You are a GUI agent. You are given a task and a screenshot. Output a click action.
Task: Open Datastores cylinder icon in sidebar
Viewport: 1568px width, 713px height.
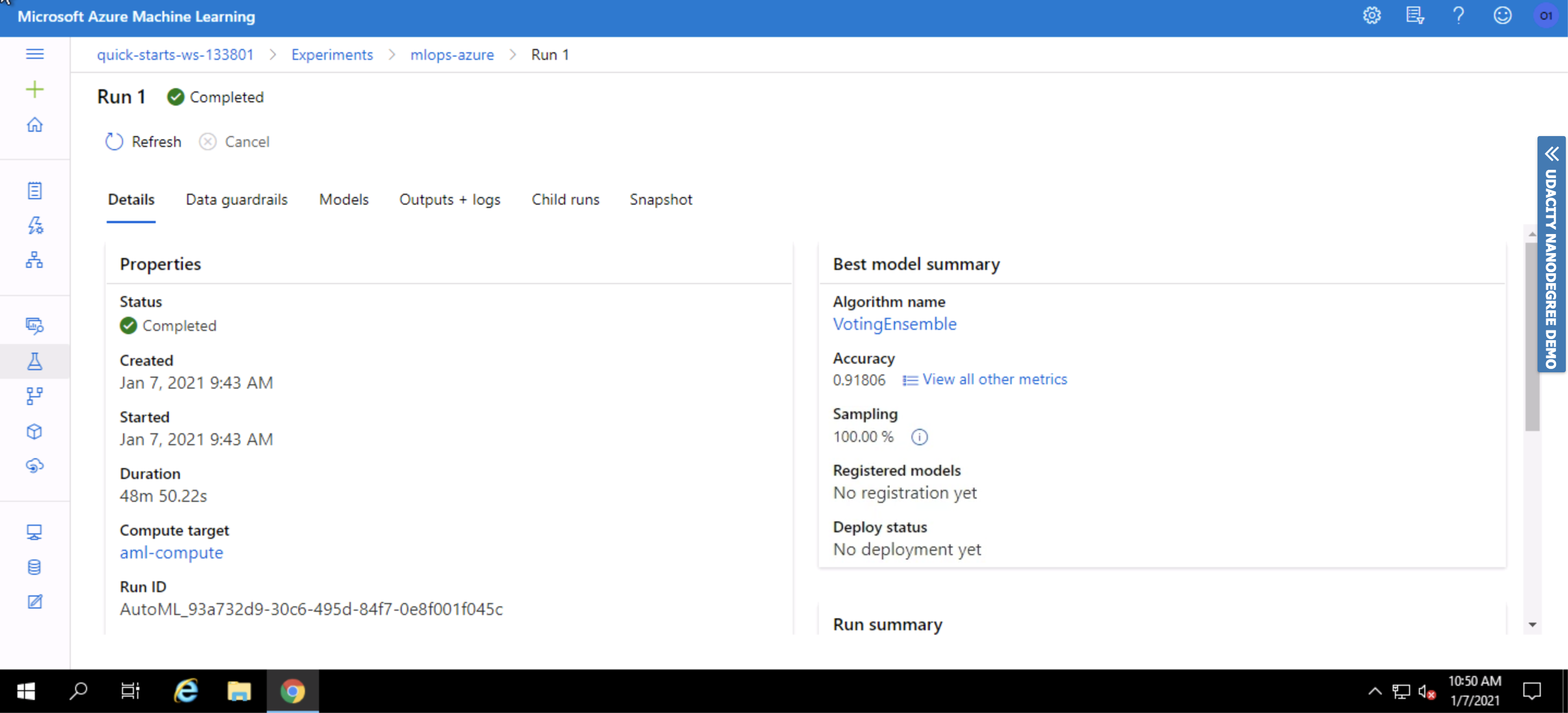click(x=35, y=567)
